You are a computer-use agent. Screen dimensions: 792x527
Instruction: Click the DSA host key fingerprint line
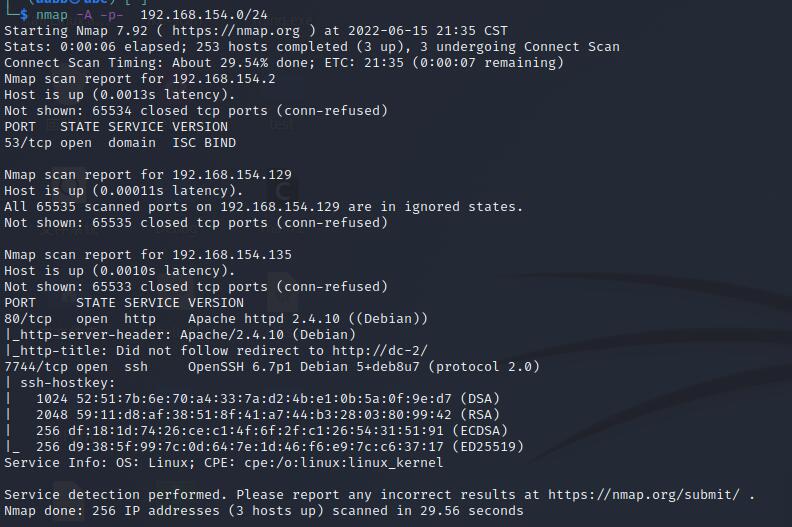(x=268, y=398)
